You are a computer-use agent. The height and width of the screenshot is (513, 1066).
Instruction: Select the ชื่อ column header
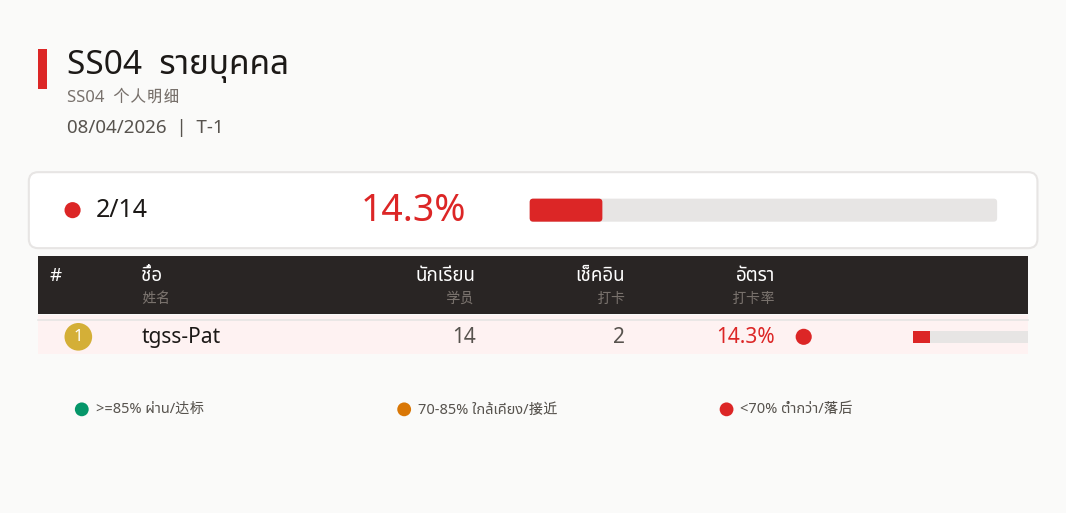152,275
